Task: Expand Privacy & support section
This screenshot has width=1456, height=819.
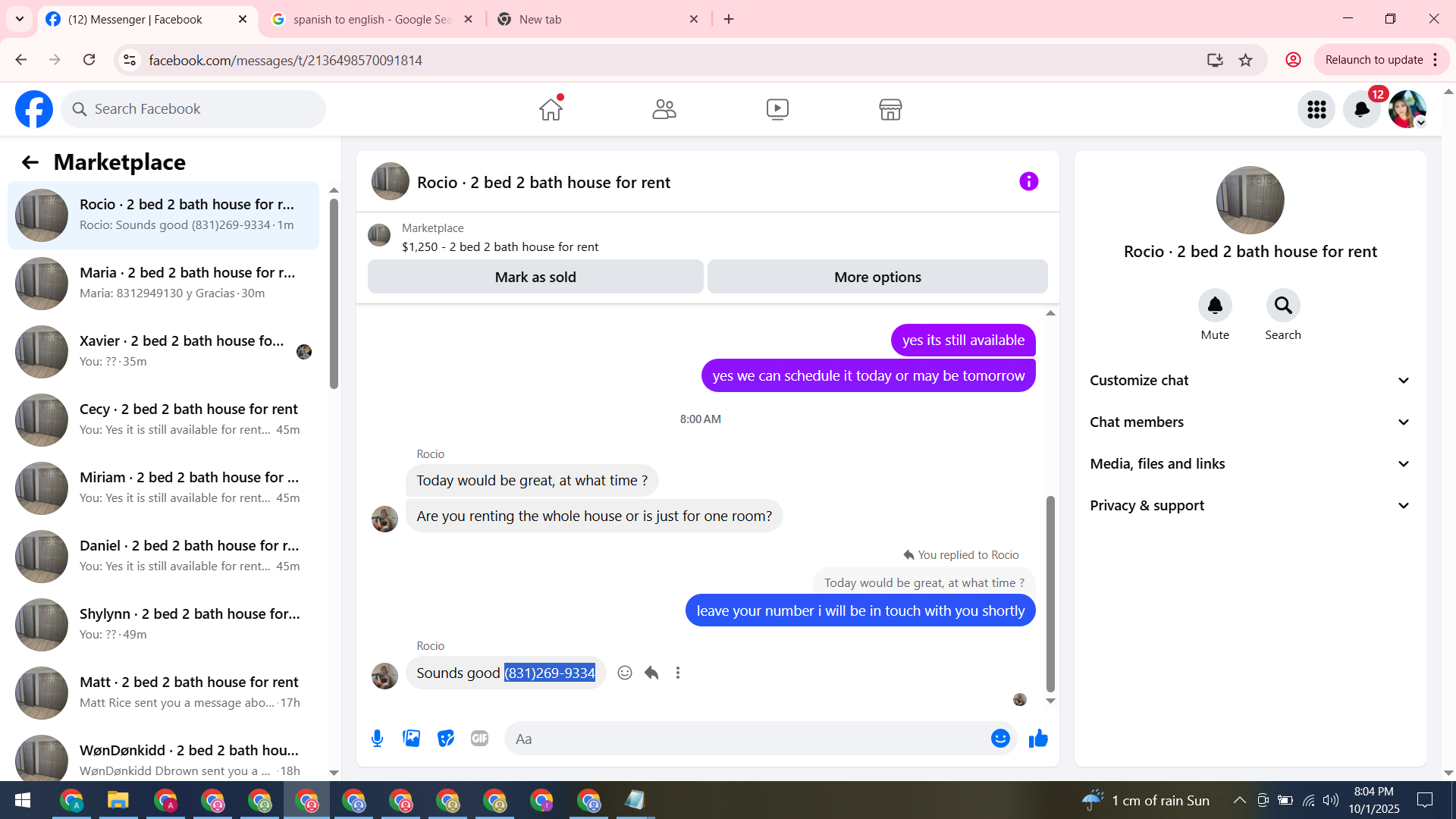Action: click(1250, 506)
